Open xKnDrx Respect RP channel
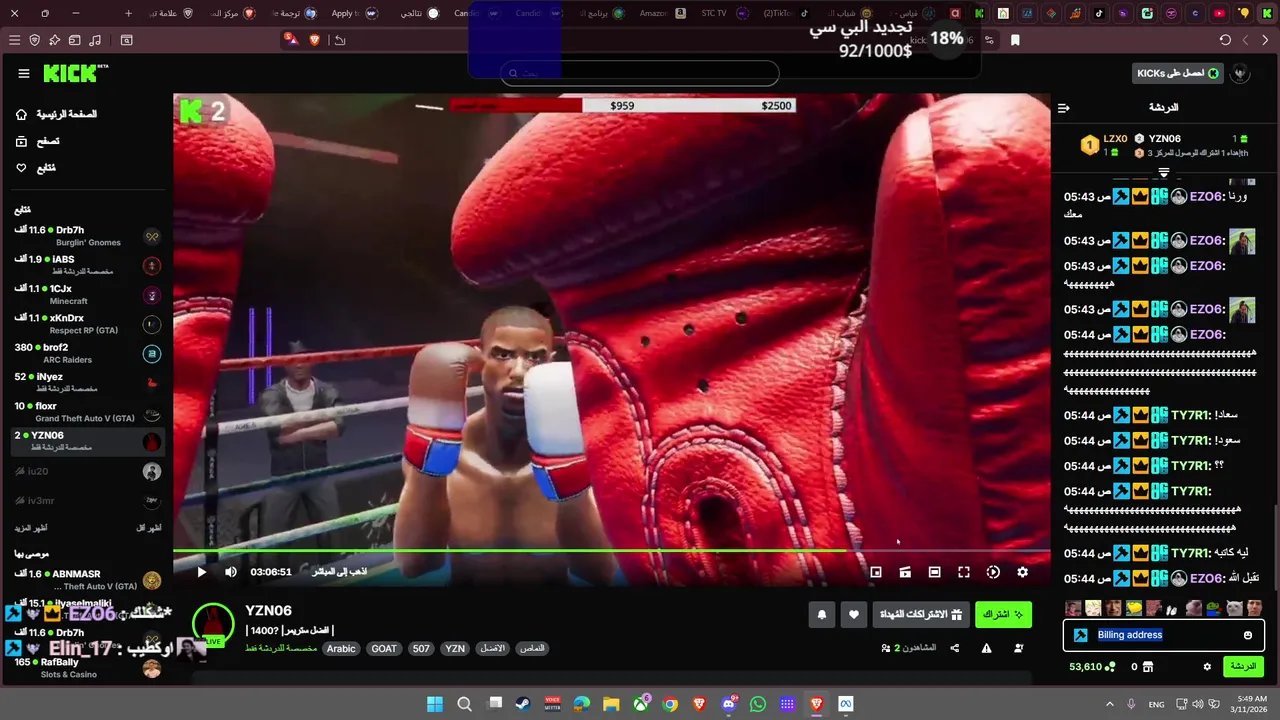The height and width of the screenshot is (720, 1280). [x=88, y=324]
